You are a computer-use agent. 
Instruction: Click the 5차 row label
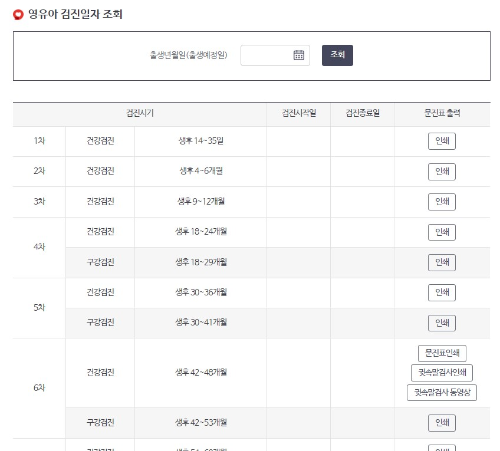(x=39, y=308)
